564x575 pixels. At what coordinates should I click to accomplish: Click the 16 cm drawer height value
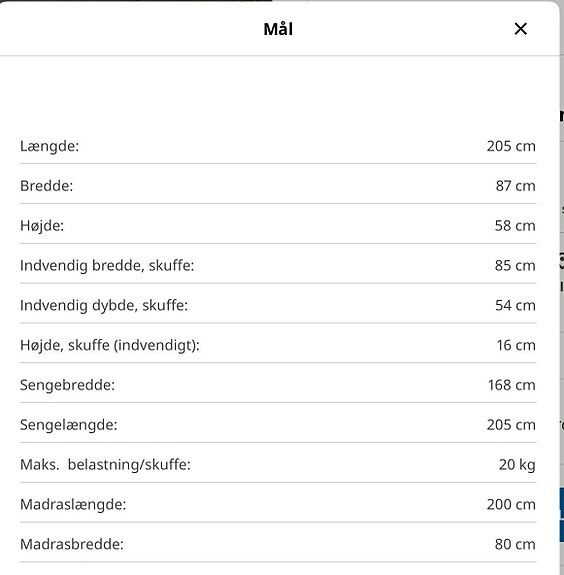516,345
